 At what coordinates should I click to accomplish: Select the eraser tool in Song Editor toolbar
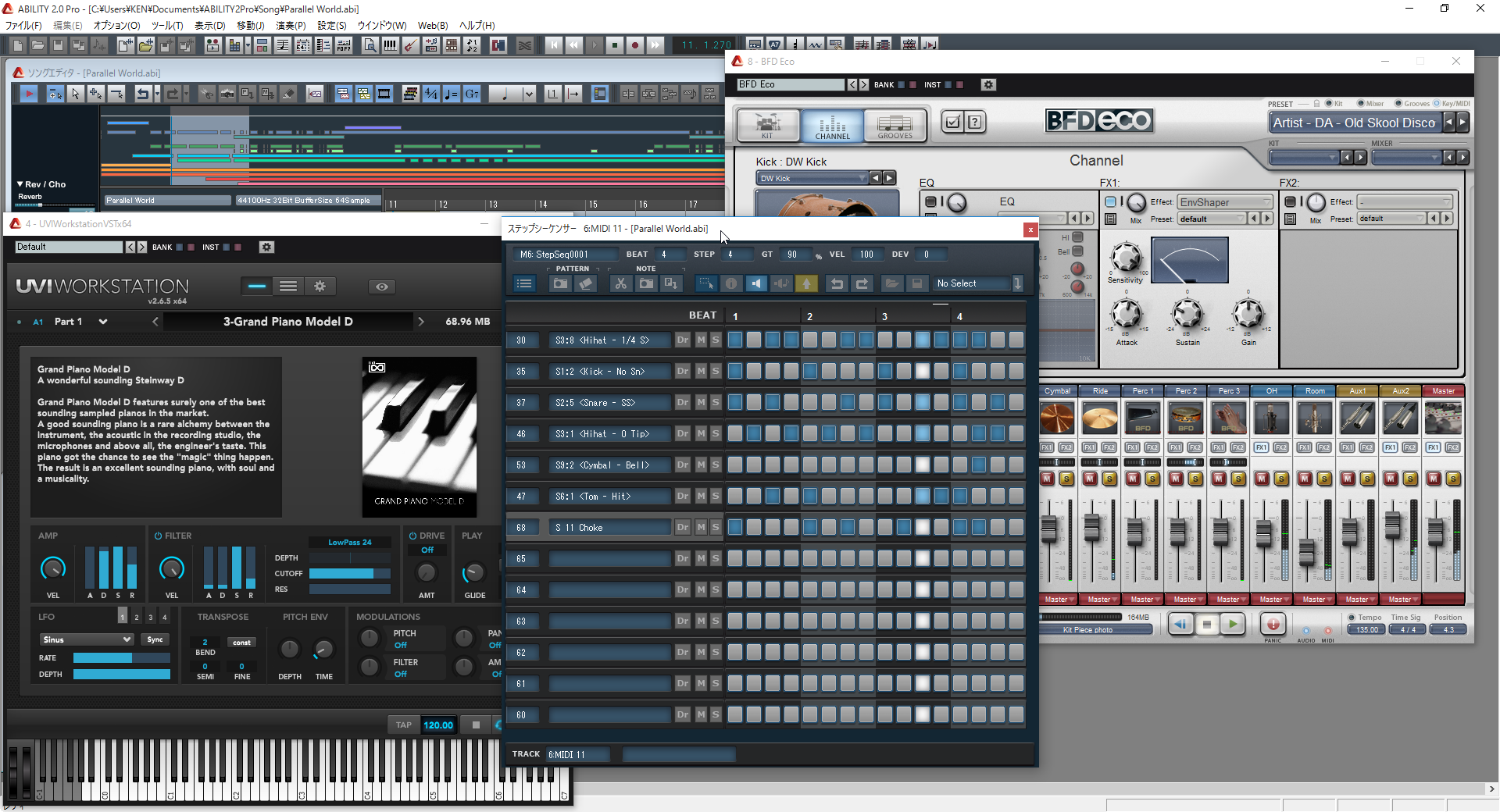pos(288,94)
